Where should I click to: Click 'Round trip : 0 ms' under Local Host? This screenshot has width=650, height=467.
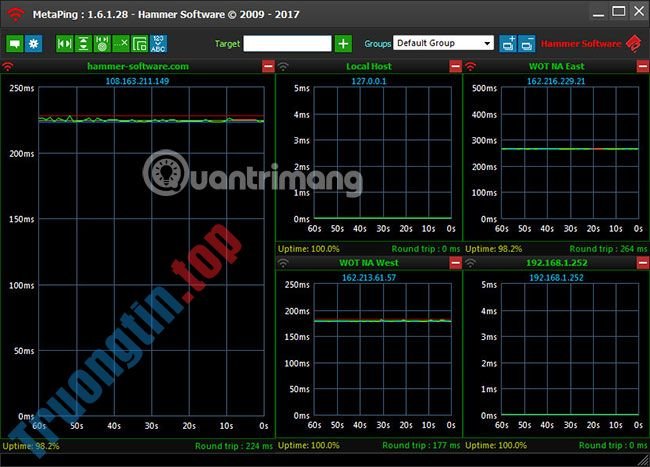click(426, 249)
